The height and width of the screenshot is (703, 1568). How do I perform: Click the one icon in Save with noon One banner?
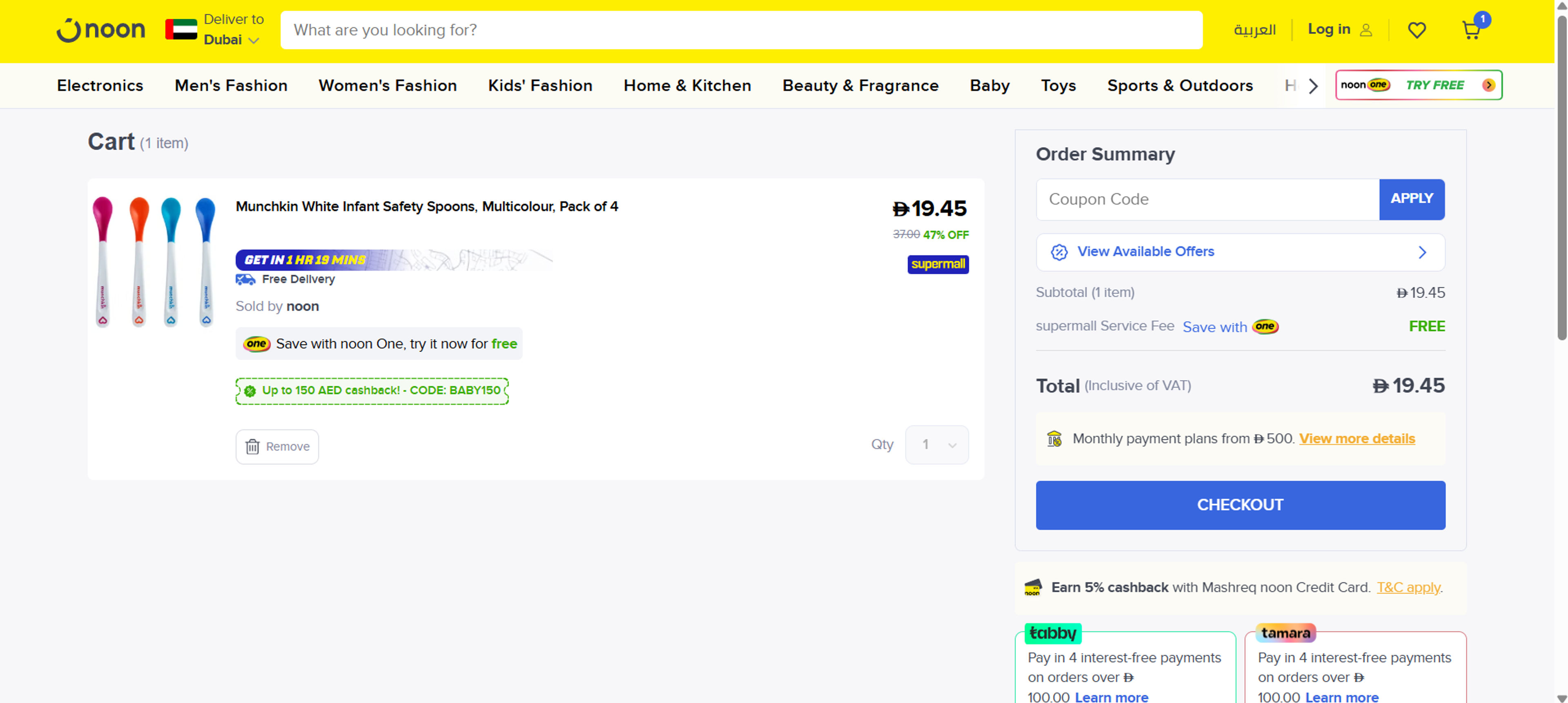(x=256, y=344)
